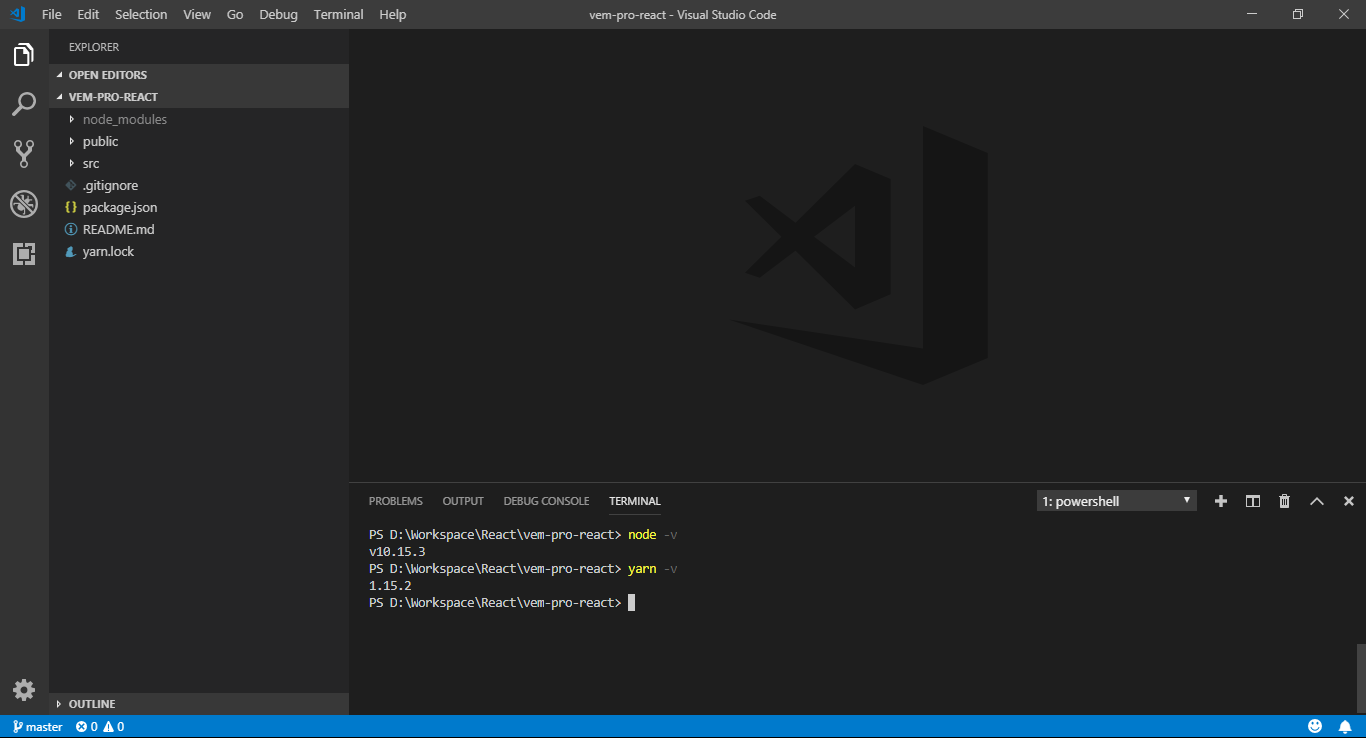The height and width of the screenshot is (738, 1366).
Task: Open the .gitignore file
Action: (x=199, y=185)
